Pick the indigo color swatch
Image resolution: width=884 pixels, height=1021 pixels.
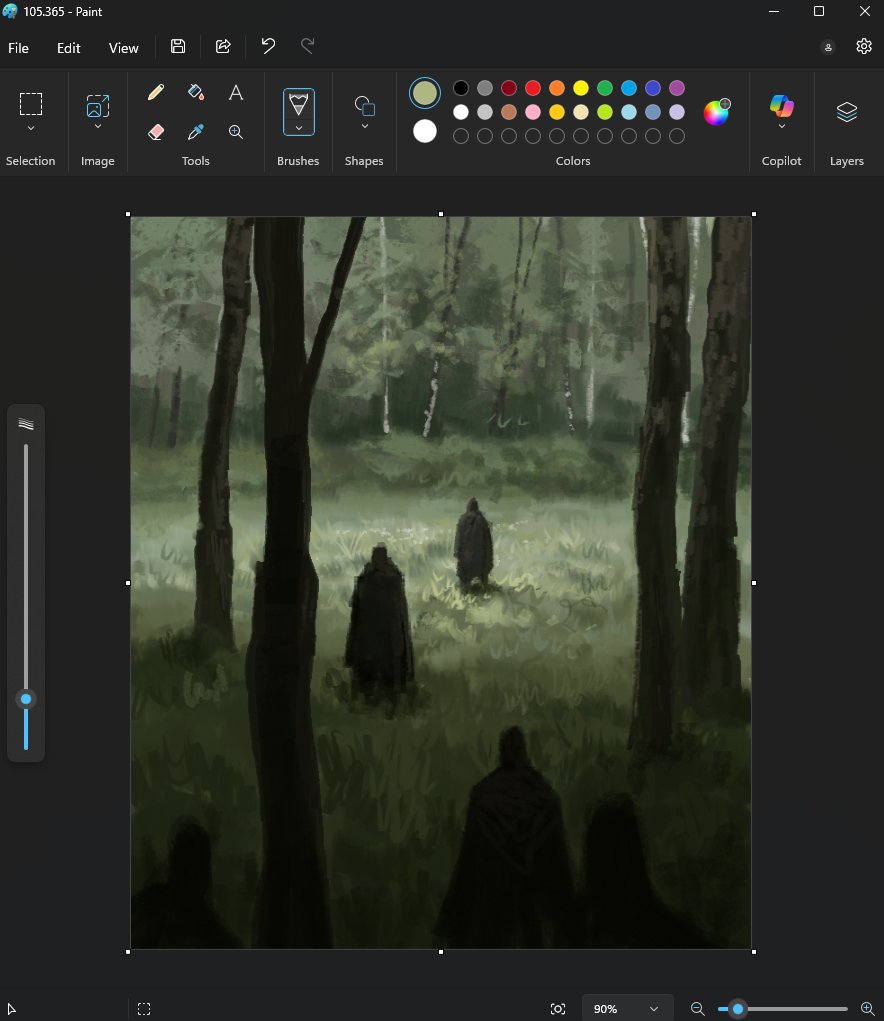(x=653, y=88)
